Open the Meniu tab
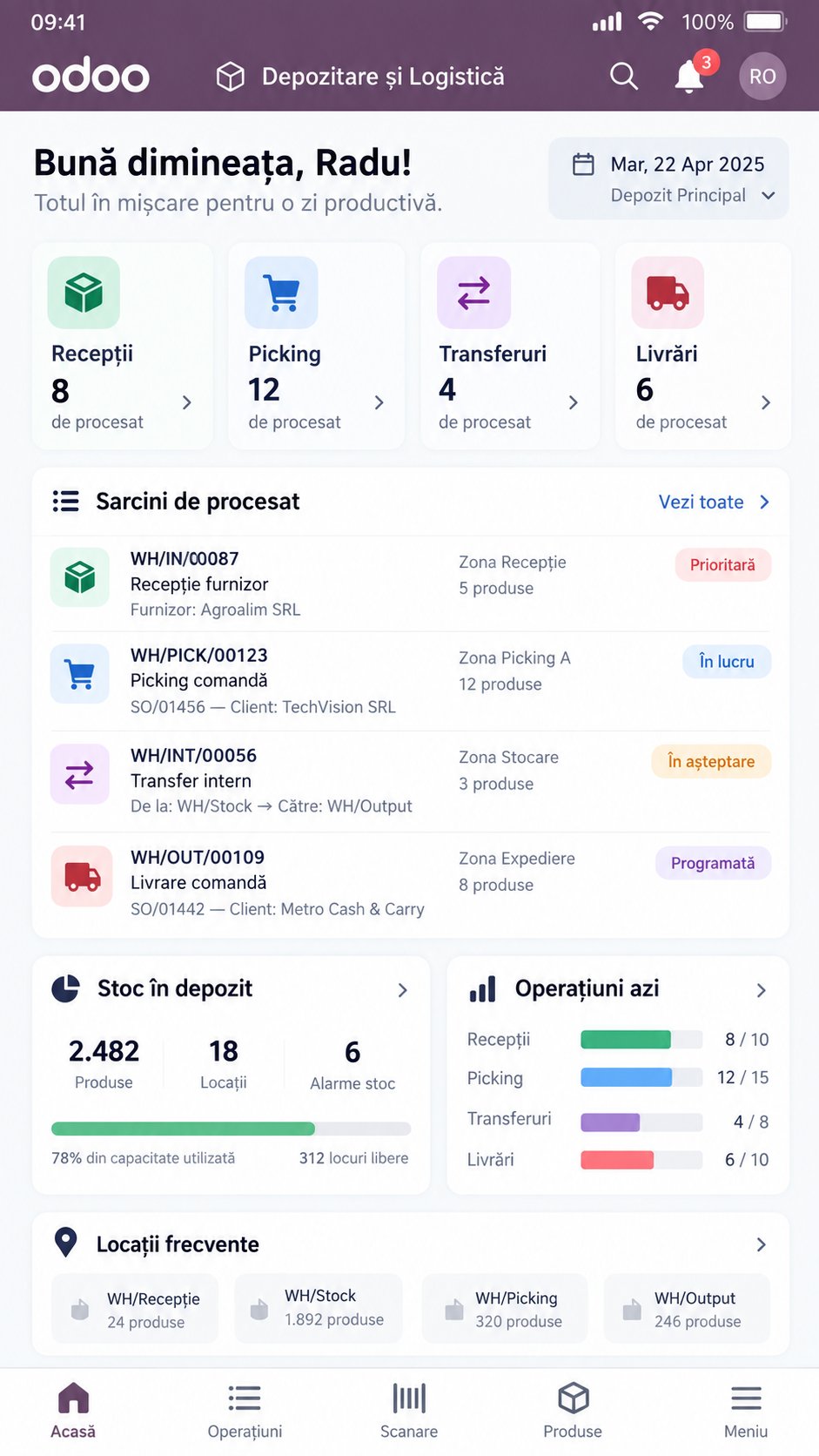 [x=746, y=1411]
